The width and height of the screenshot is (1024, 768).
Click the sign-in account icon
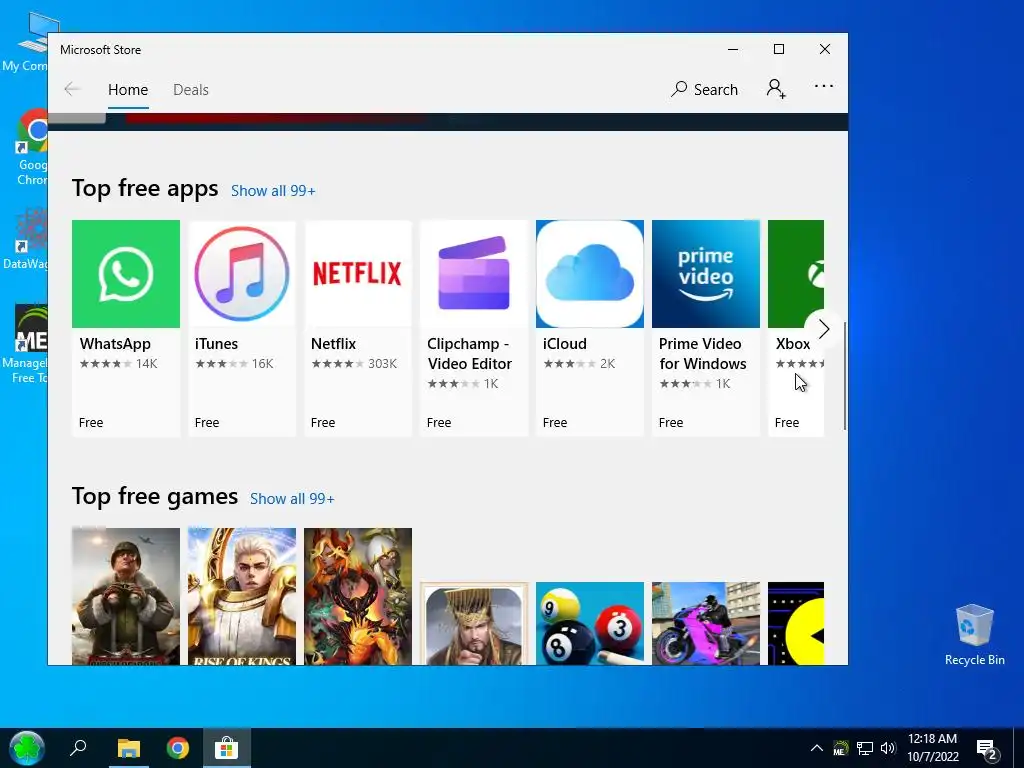(776, 88)
